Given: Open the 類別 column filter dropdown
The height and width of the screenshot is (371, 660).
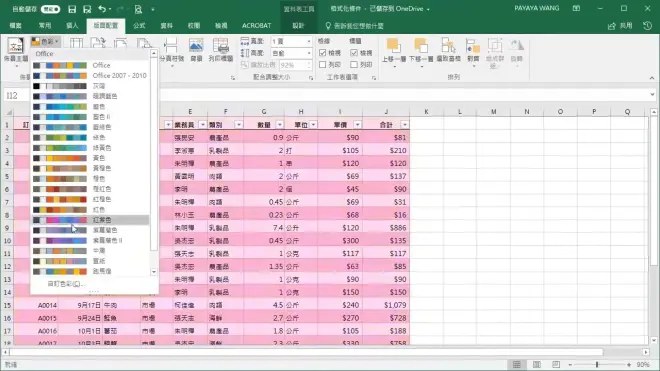Looking at the screenshot, I should point(239,125).
